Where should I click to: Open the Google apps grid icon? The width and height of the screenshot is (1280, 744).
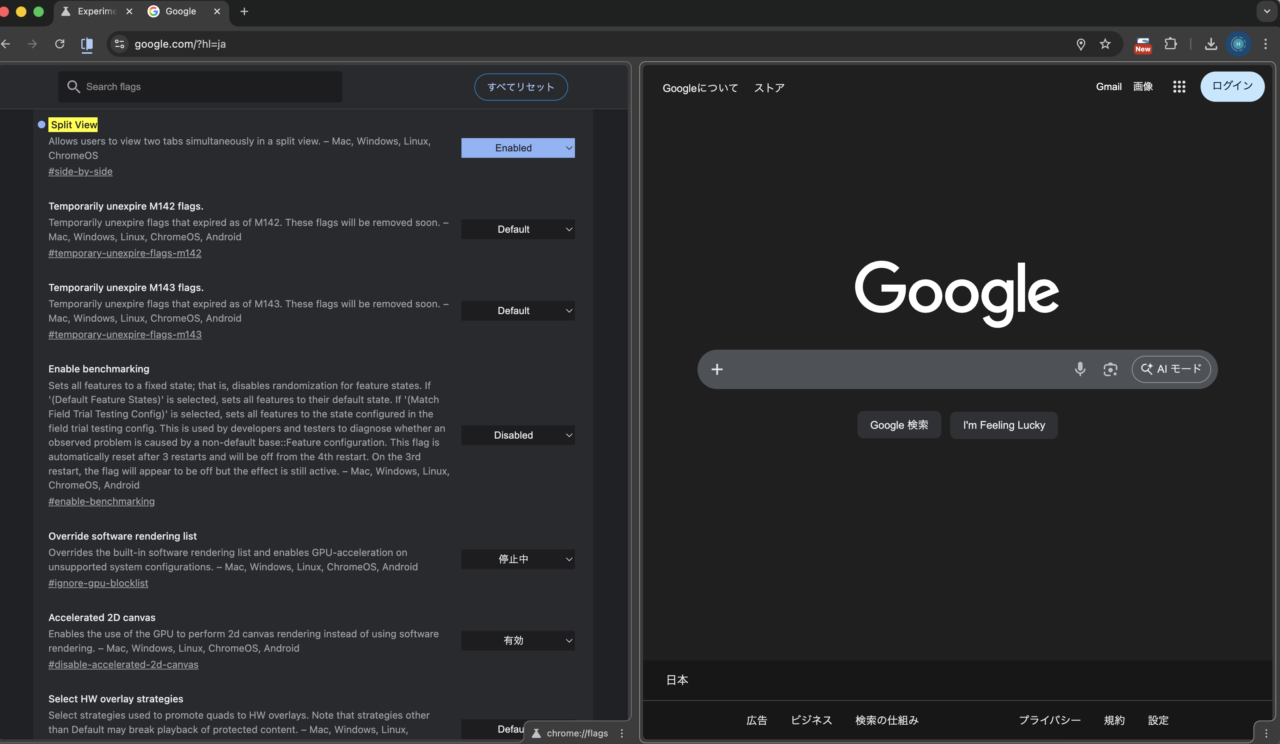coord(1179,87)
